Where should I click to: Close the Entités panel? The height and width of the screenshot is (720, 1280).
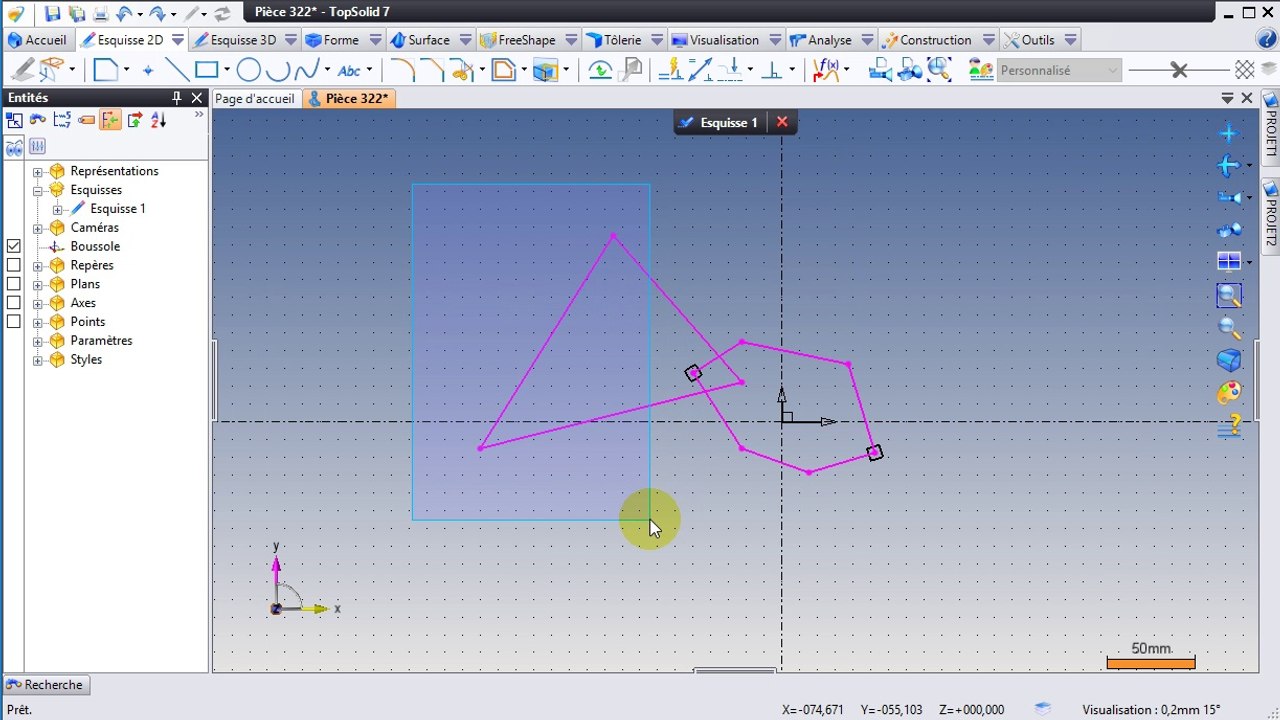(x=197, y=98)
